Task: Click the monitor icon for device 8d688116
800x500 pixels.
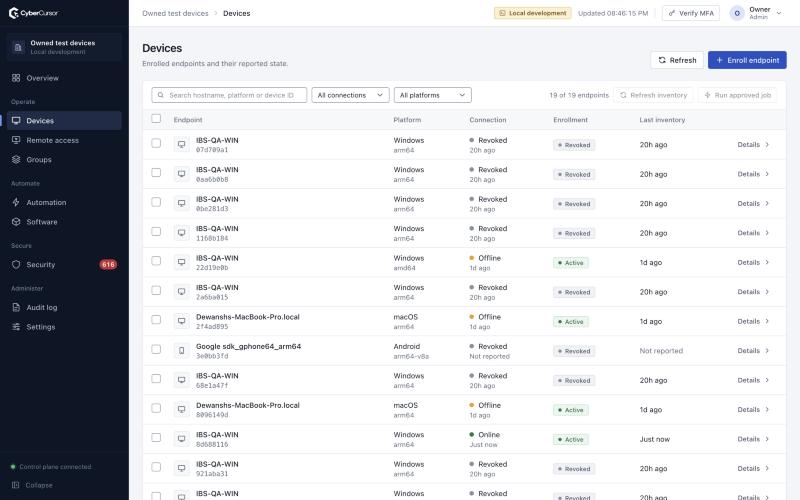Action: (x=181, y=439)
